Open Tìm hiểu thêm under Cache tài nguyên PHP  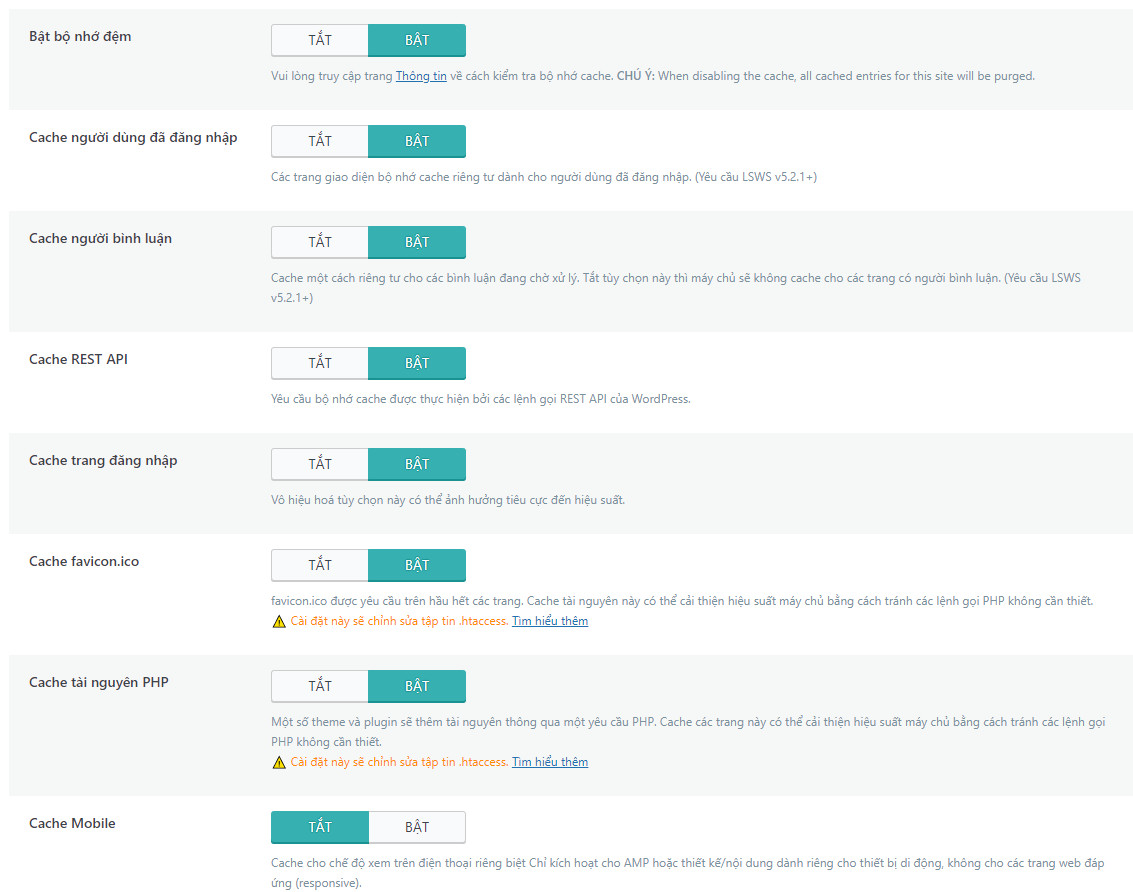(550, 762)
